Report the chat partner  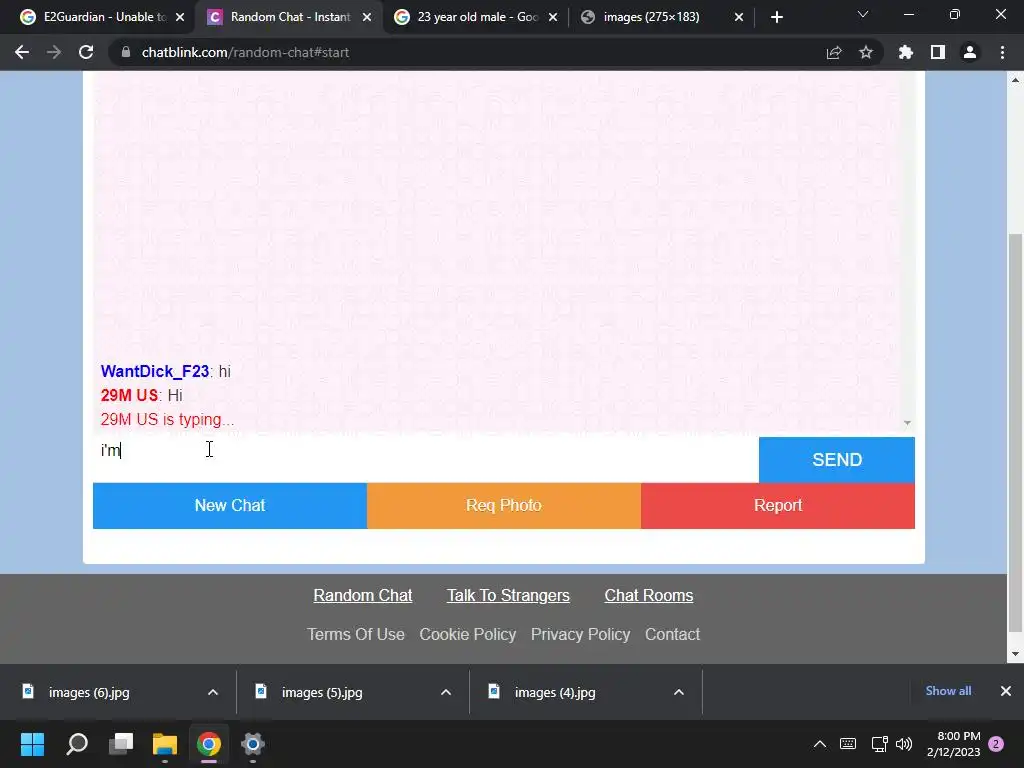tap(778, 505)
